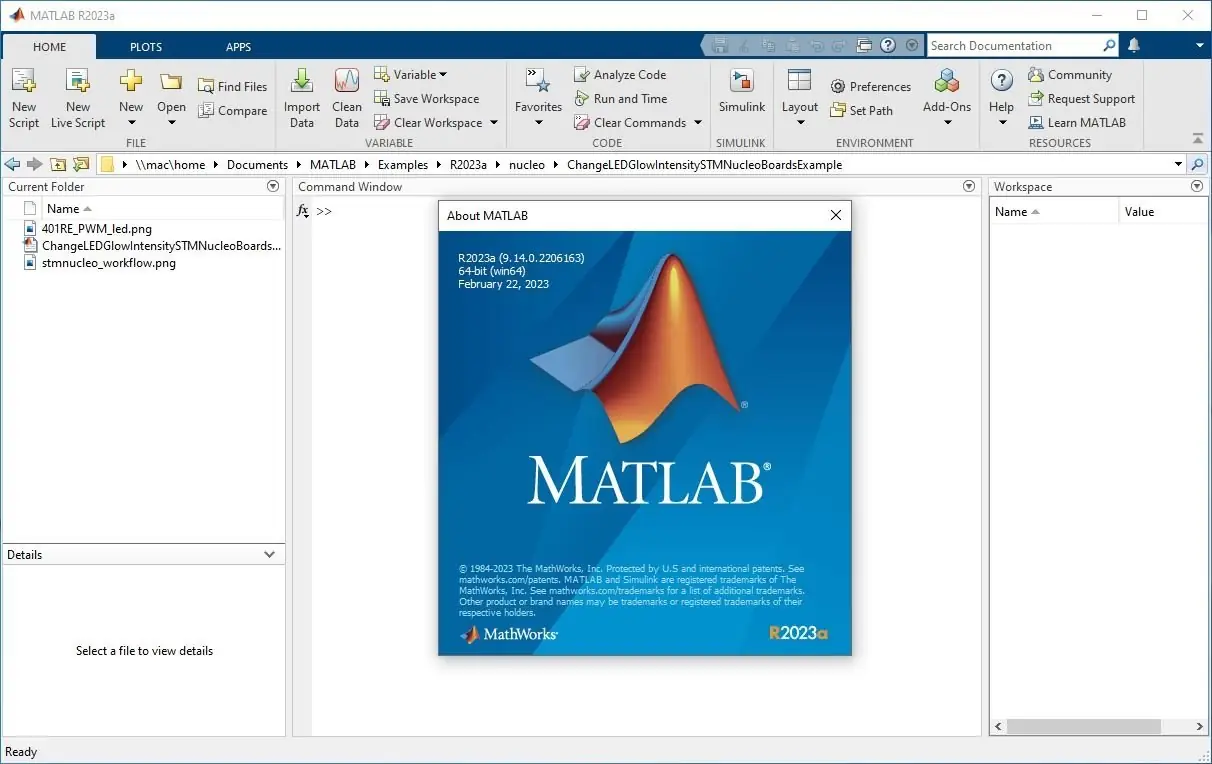Click Save Workspace
This screenshot has height=764, width=1212.
click(x=426, y=99)
